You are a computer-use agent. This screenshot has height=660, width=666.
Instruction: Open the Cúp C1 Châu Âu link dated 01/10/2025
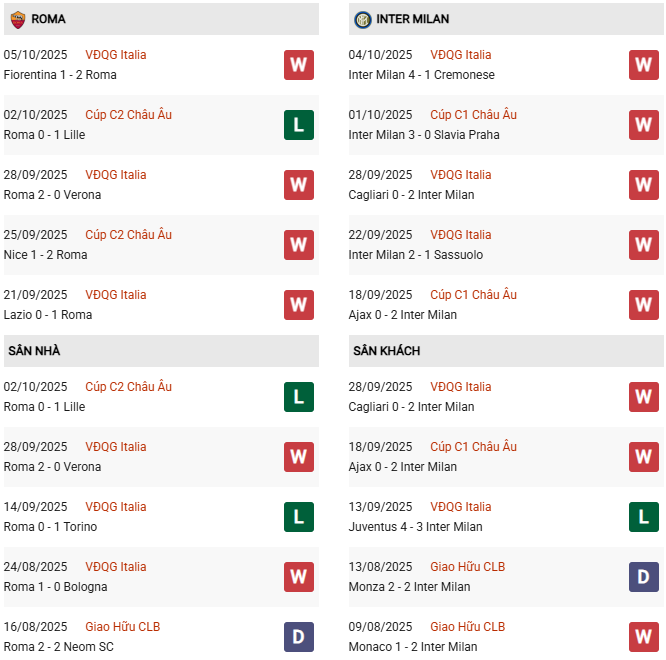473,115
